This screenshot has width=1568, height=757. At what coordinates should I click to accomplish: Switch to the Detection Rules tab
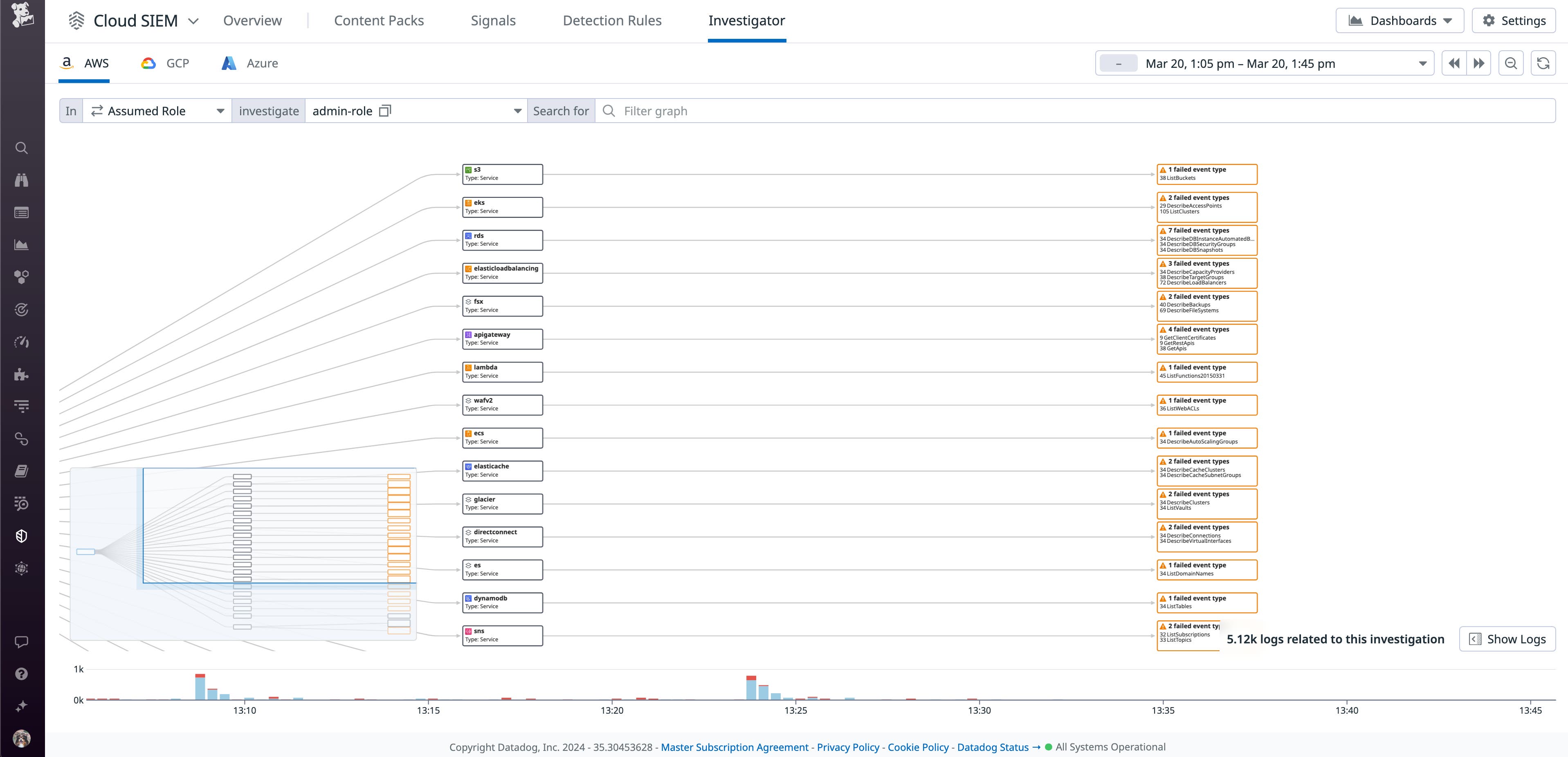[x=612, y=20]
